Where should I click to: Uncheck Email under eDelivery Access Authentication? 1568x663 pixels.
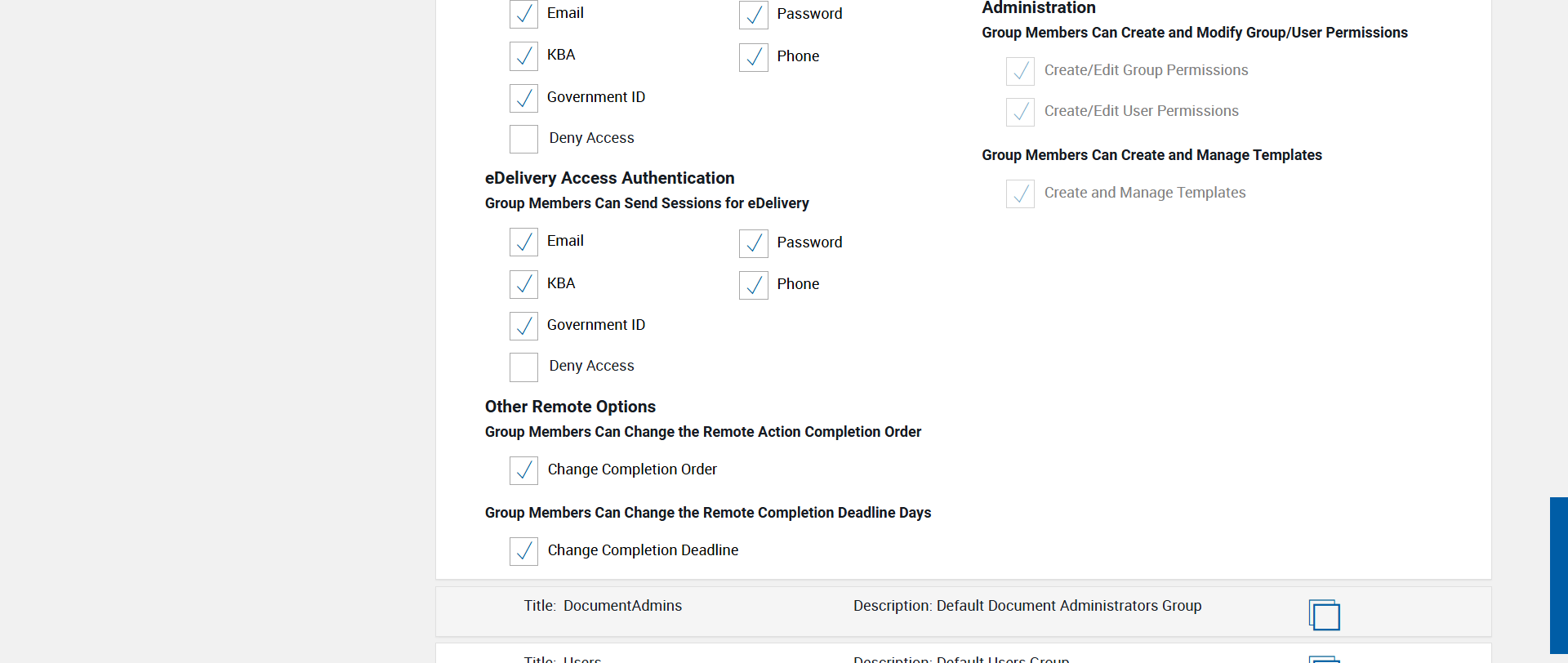(x=523, y=243)
